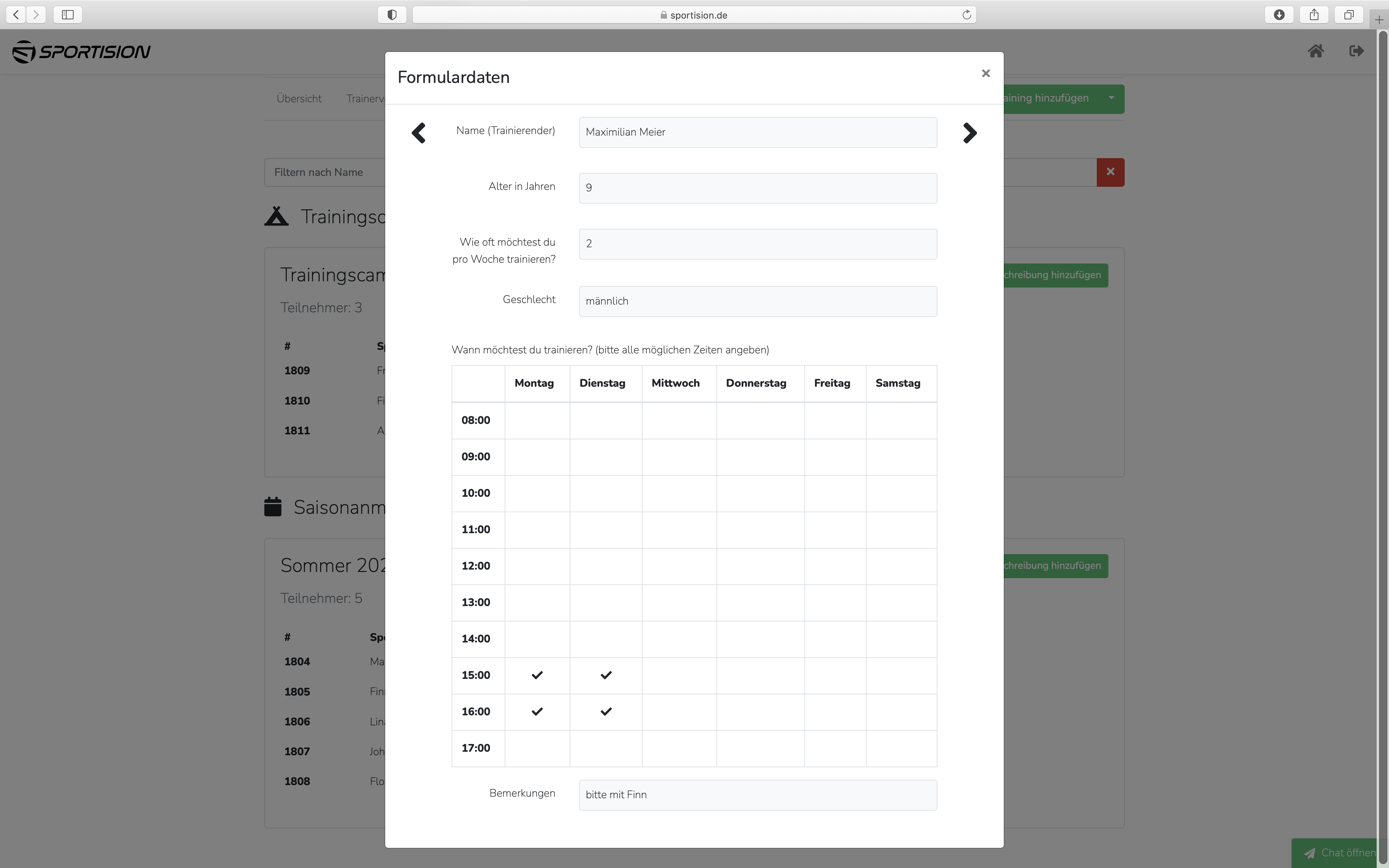Open Safari downloads
The height and width of the screenshot is (868, 1389).
coord(1279,15)
